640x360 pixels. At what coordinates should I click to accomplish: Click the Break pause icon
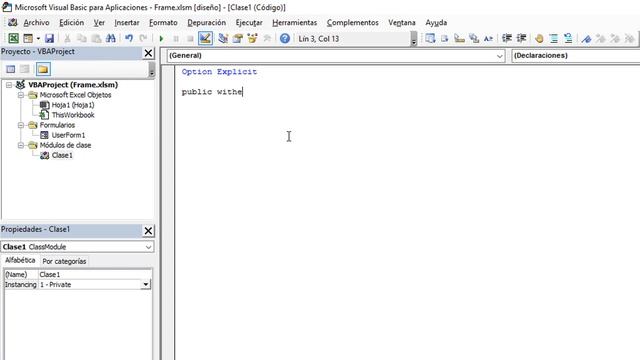[x=176, y=38]
